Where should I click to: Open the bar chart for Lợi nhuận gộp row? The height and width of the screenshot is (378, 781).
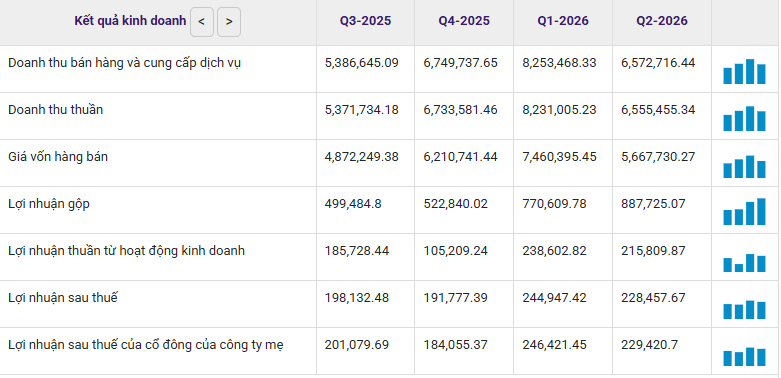click(x=744, y=211)
